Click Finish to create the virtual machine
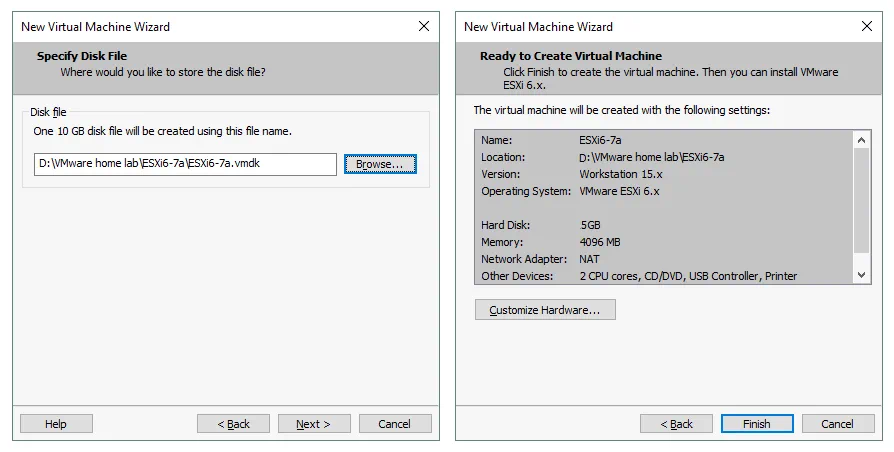 coord(757,424)
